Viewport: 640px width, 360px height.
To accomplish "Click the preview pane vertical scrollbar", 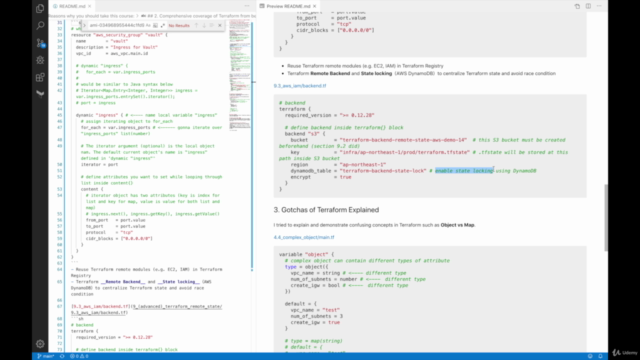I will click(606, 218).
